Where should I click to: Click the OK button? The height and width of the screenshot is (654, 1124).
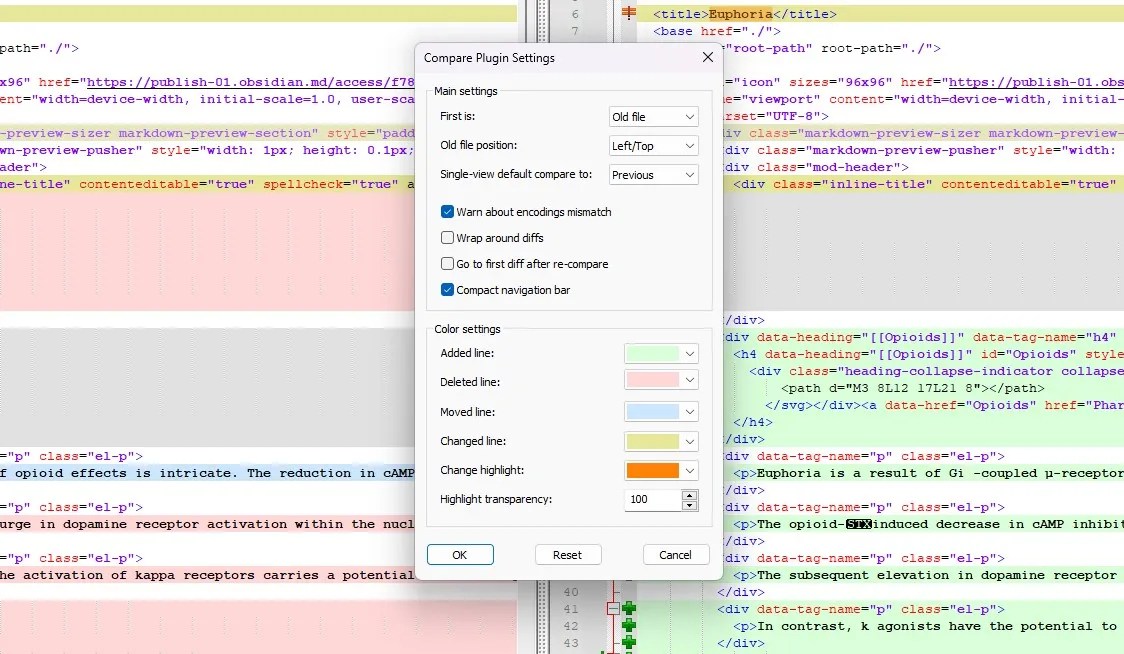[460, 554]
